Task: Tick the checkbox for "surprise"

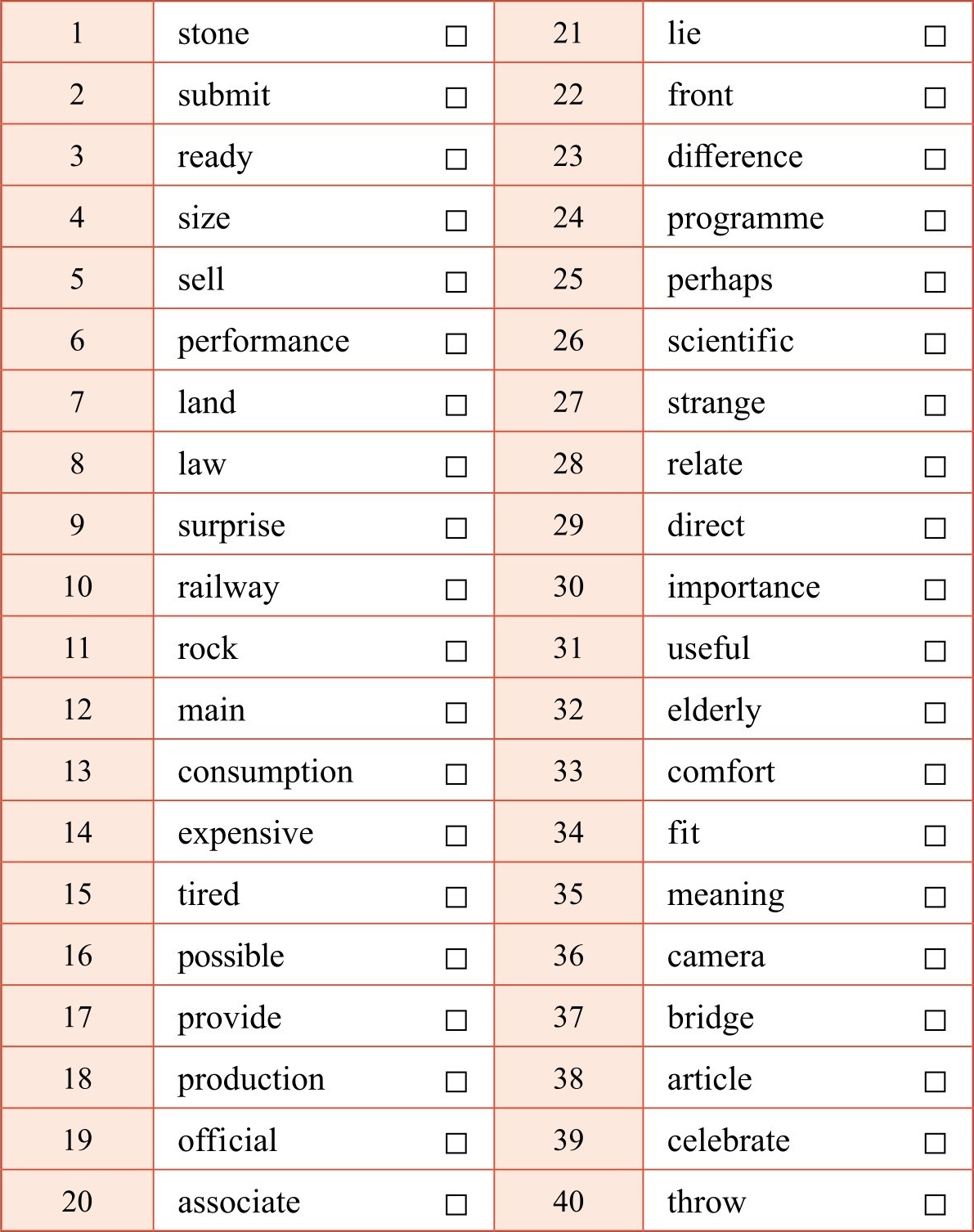Action: tap(456, 528)
